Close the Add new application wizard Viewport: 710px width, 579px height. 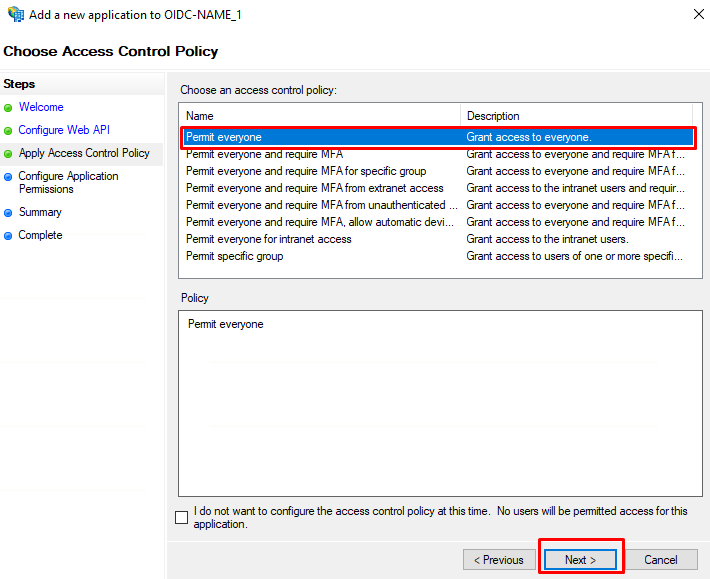coord(699,14)
